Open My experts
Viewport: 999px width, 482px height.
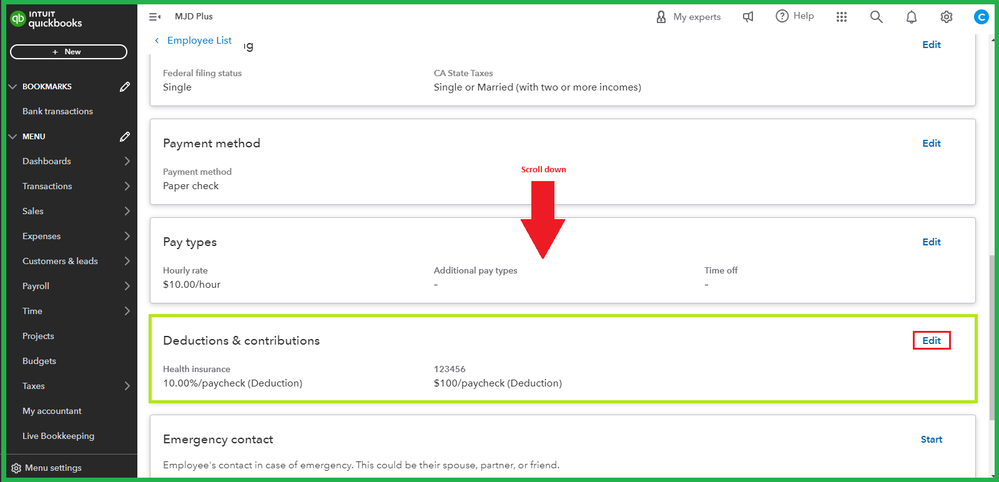(x=688, y=17)
